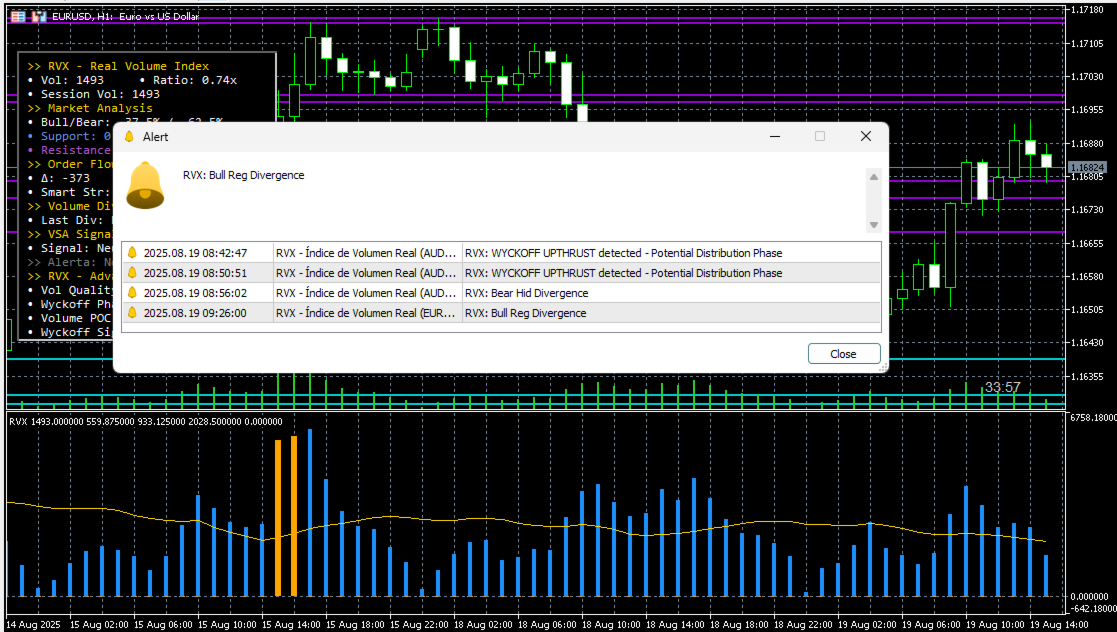The height and width of the screenshot is (632, 1117).
Task: Click price axis label 1.16355
Action: [1087, 377]
